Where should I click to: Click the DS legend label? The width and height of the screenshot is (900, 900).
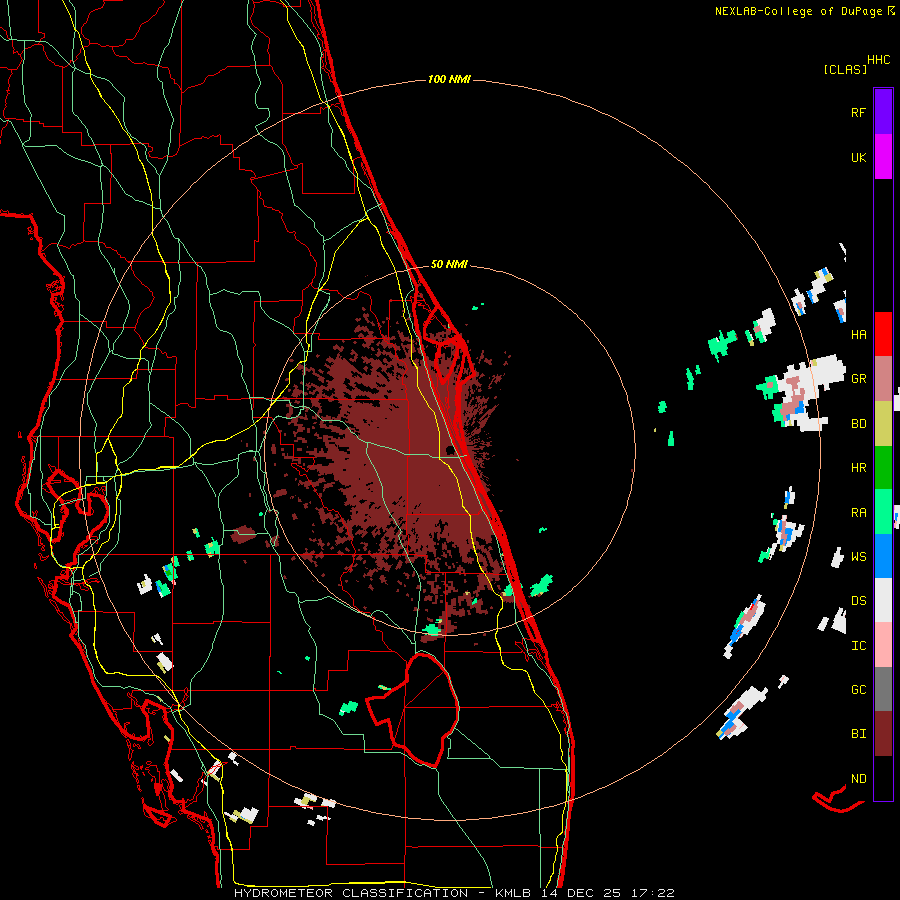point(858,600)
